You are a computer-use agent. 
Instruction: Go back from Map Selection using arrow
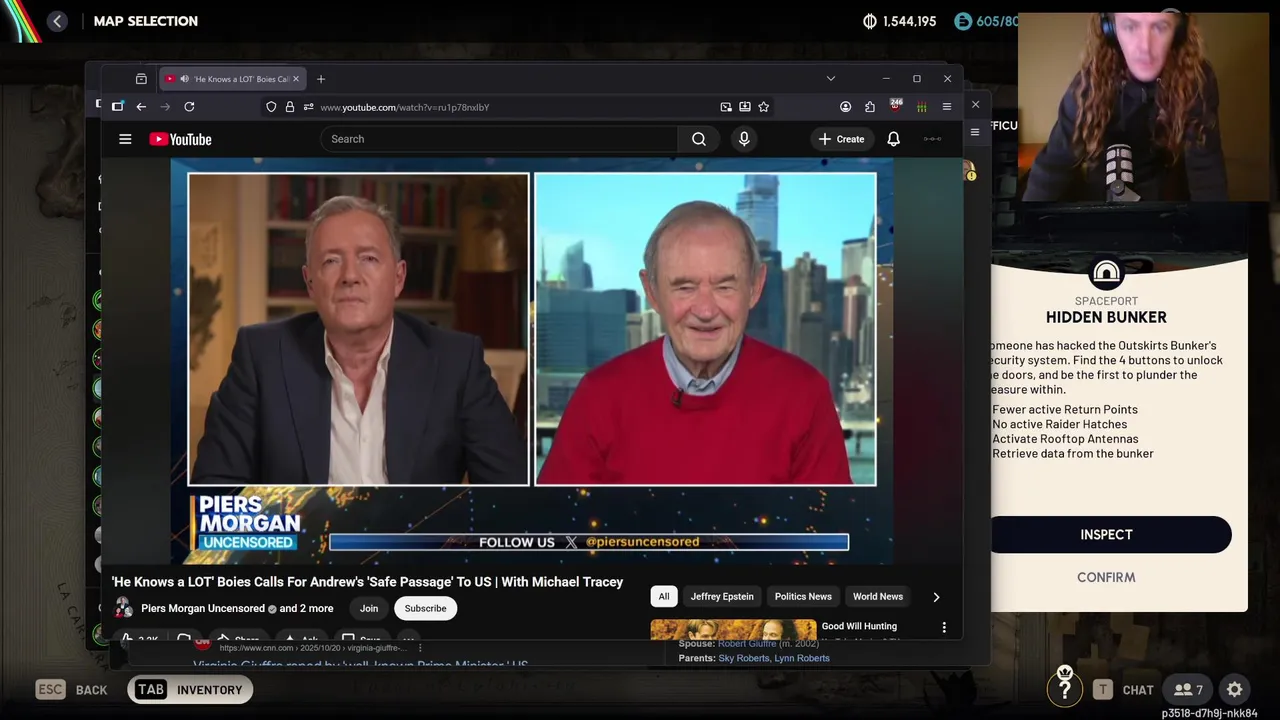pos(57,21)
